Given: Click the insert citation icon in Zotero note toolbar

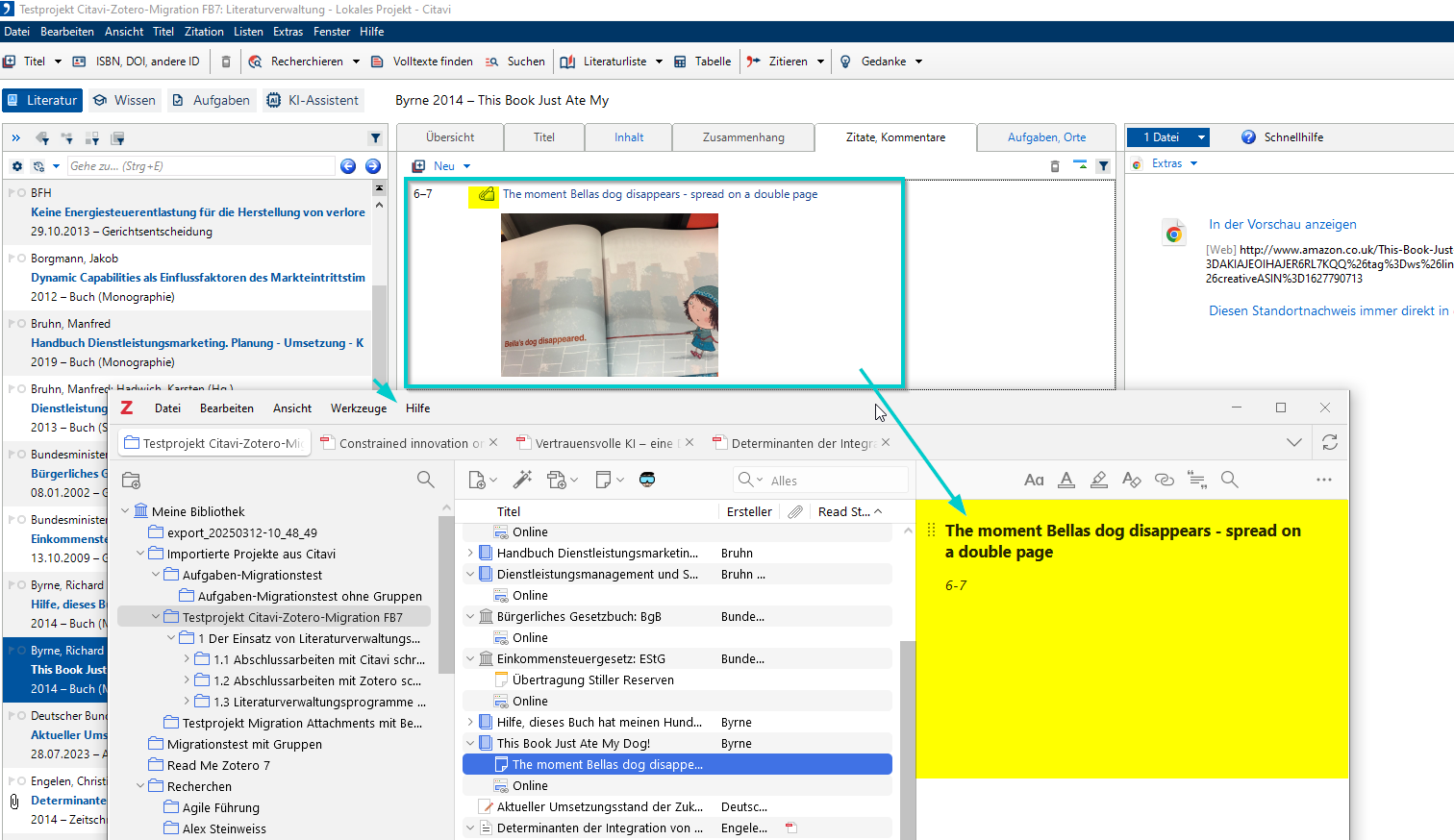Looking at the screenshot, I should click(x=1197, y=480).
